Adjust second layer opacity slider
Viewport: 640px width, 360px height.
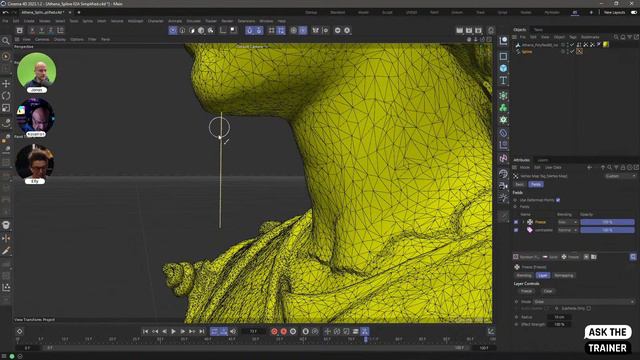[607, 230]
